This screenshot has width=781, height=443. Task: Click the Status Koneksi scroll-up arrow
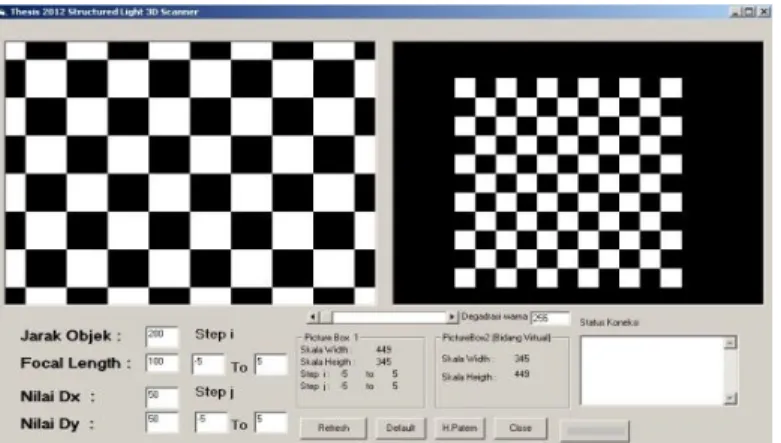click(730, 342)
